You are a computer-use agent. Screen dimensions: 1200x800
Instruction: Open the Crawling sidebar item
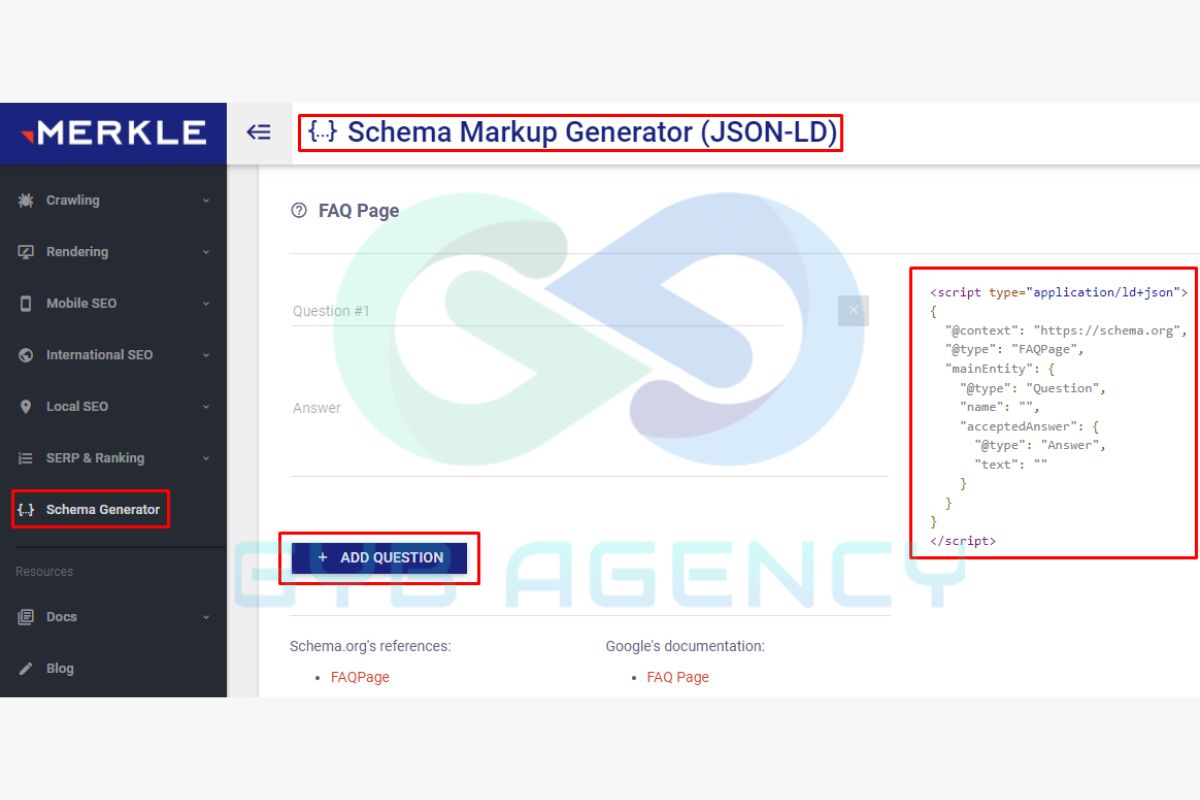click(113, 200)
